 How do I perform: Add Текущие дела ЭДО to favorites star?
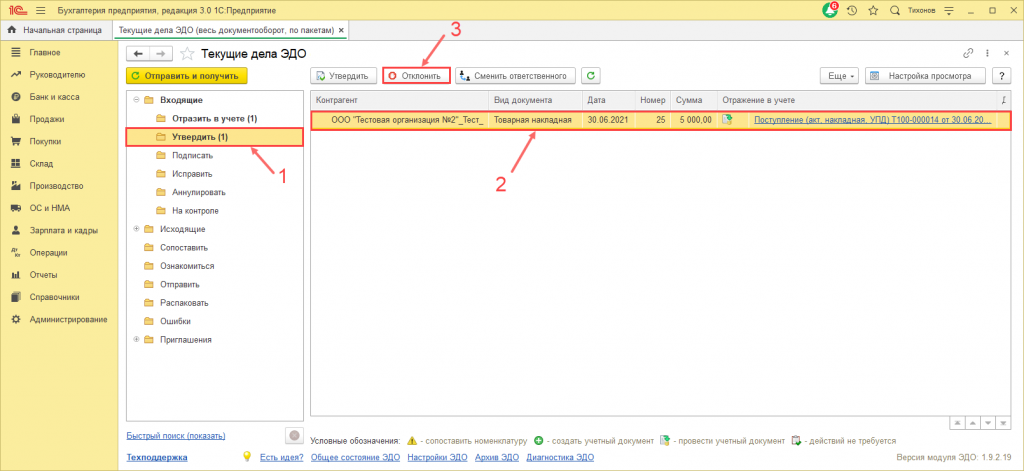(187, 54)
